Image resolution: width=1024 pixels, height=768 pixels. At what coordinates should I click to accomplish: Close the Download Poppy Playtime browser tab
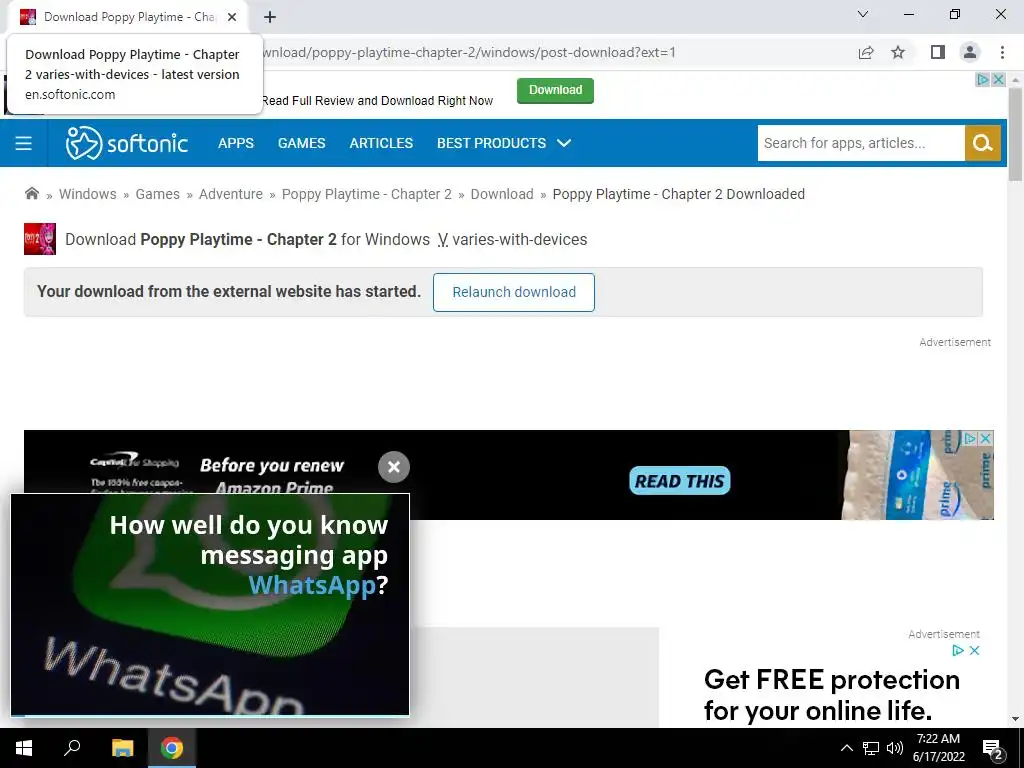232,17
